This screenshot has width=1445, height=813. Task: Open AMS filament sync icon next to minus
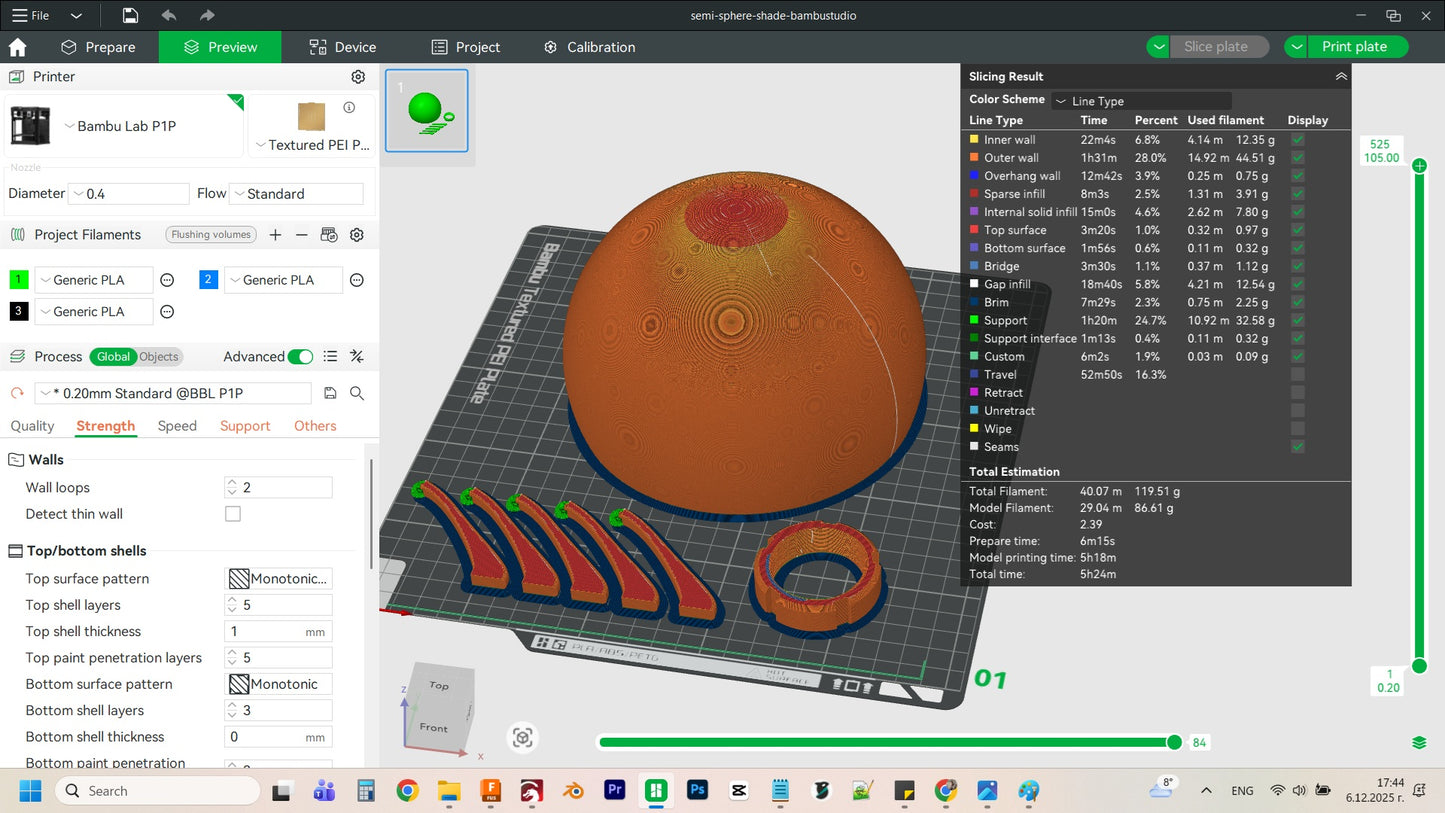pos(328,234)
